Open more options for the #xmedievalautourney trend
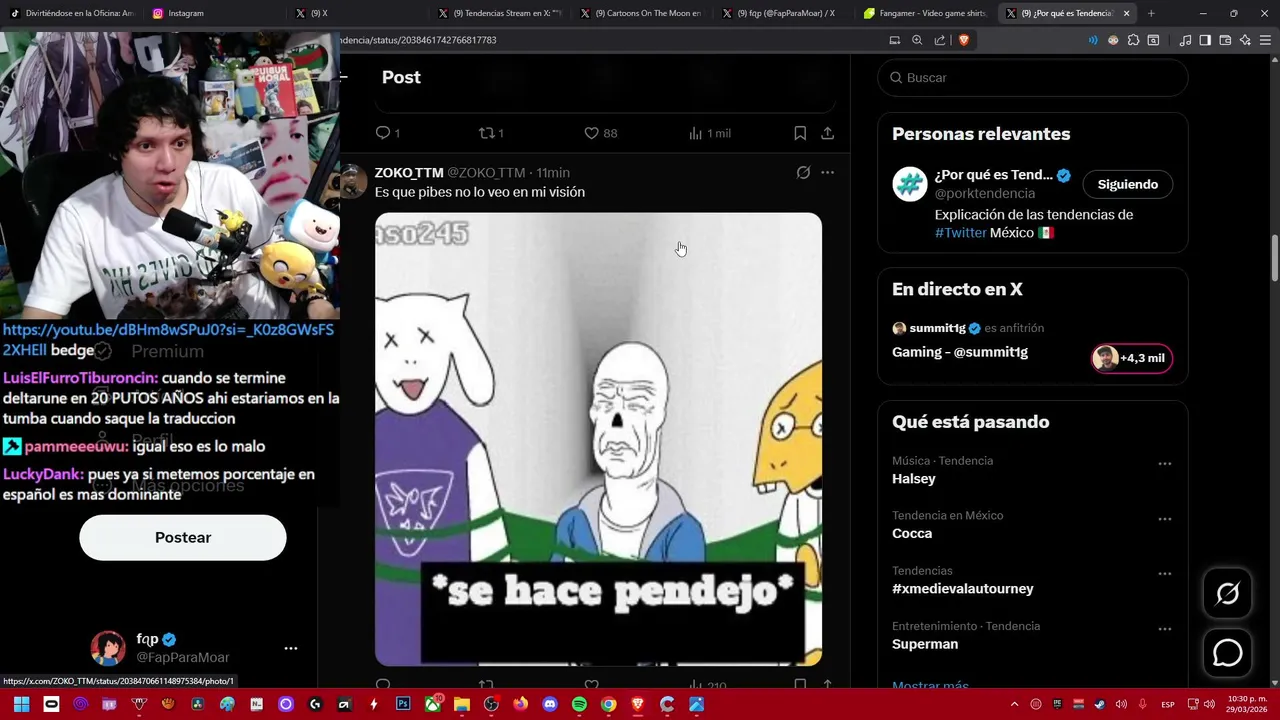The width and height of the screenshot is (1280, 720). 1164,574
